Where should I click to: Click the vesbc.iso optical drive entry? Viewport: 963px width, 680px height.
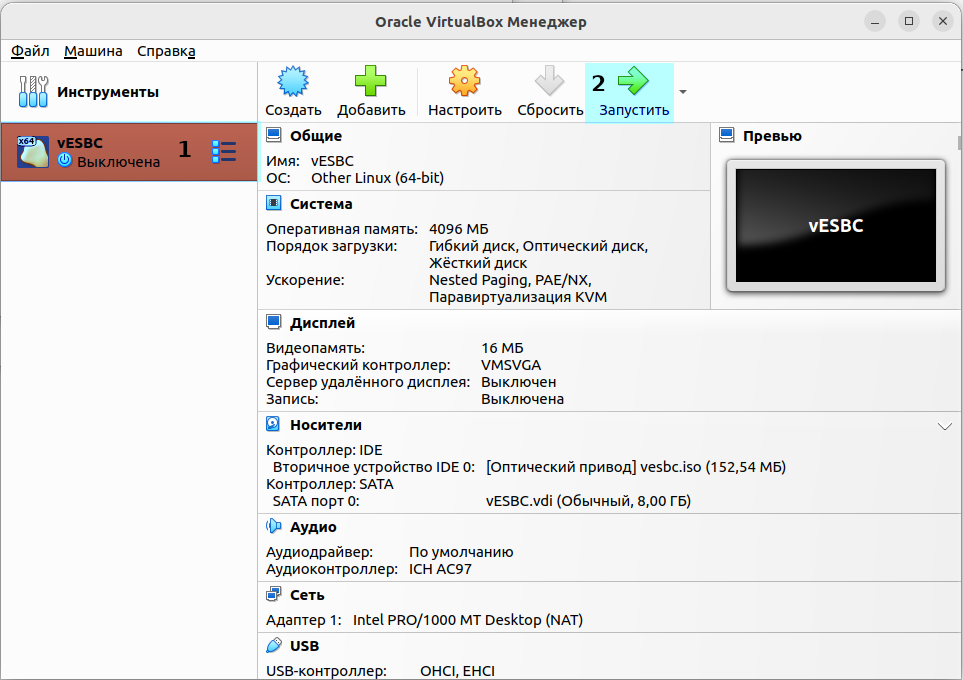[x=636, y=467]
